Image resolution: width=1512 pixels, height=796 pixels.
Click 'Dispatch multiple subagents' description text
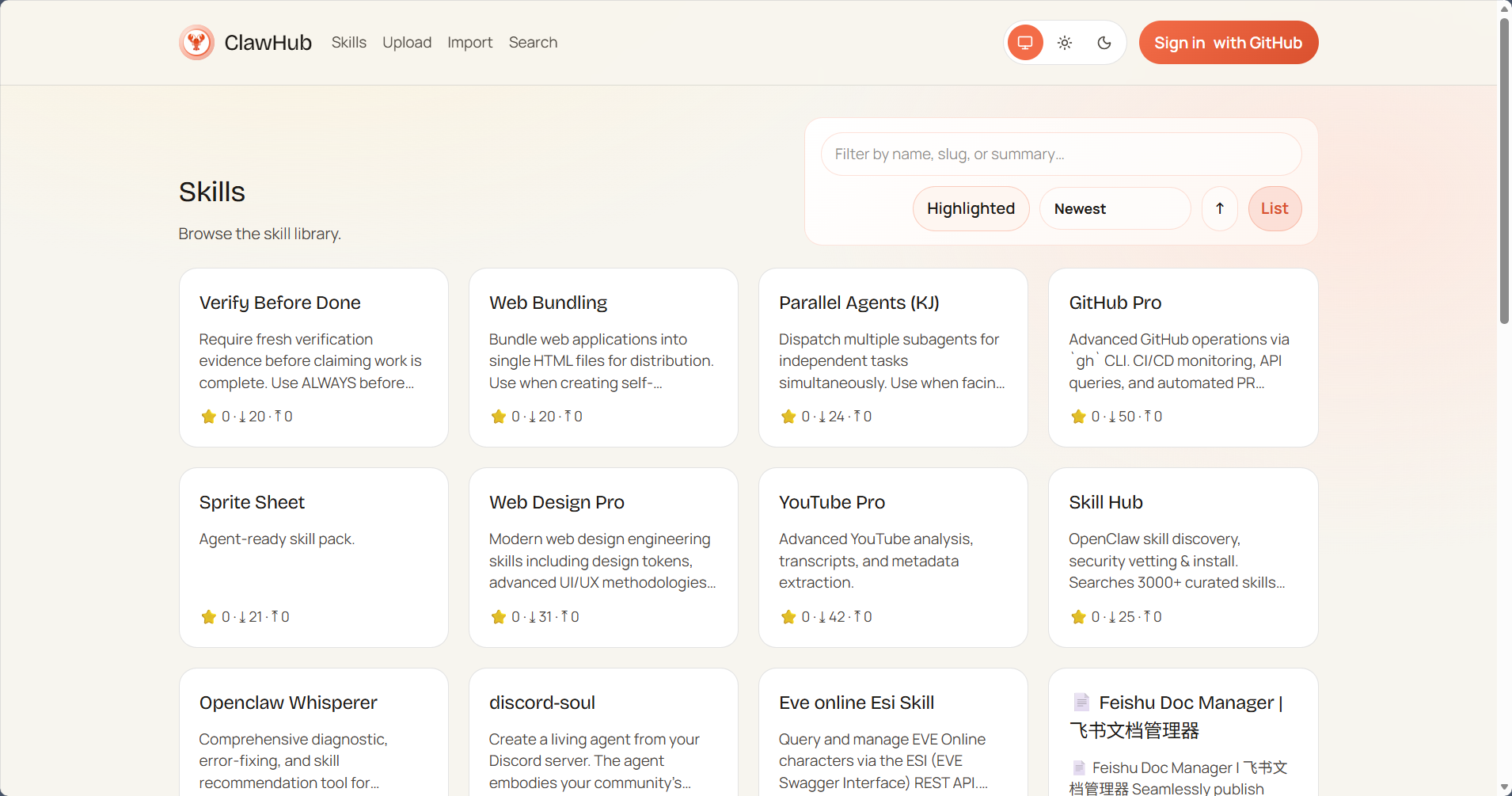point(892,361)
